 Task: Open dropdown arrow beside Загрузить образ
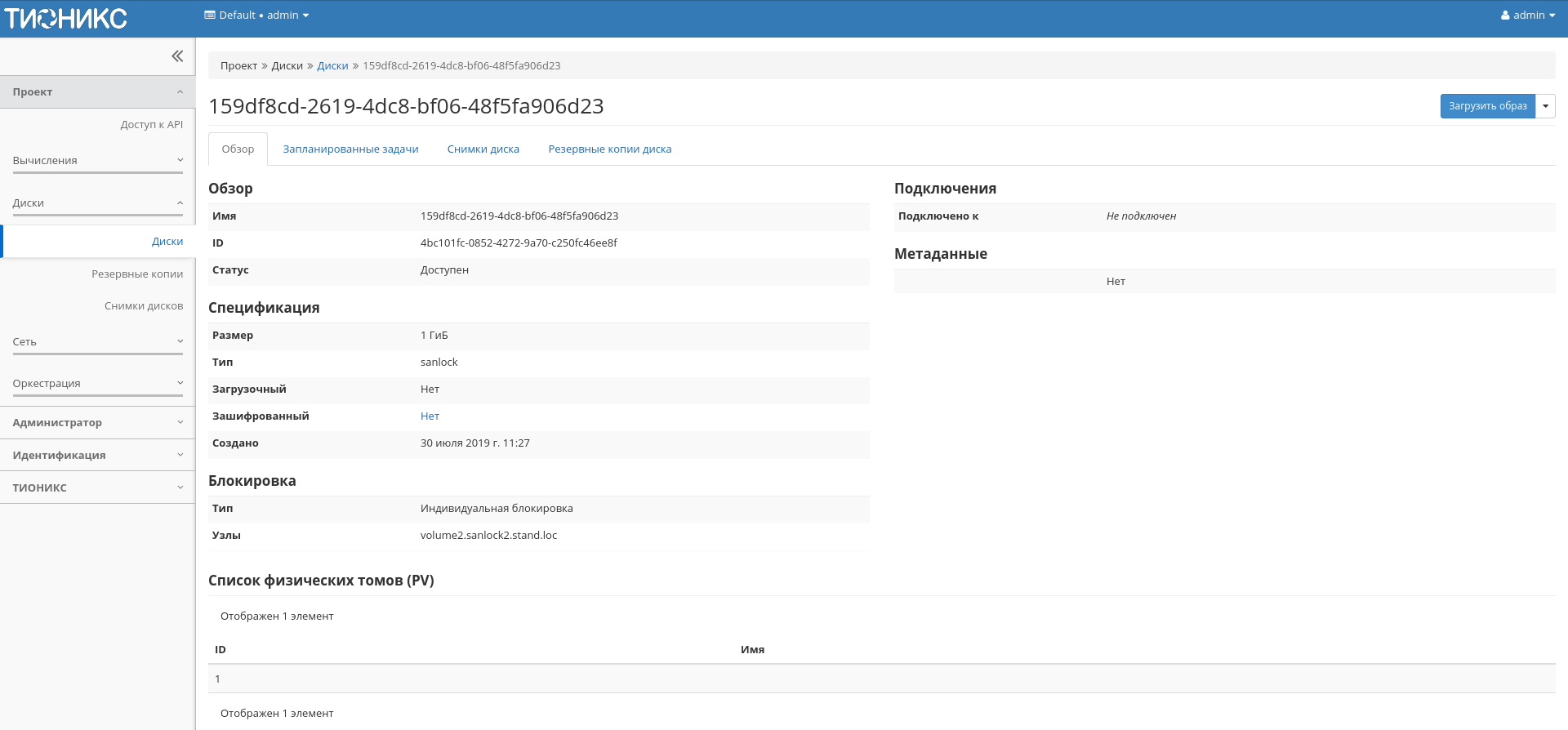click(1545, 106)
